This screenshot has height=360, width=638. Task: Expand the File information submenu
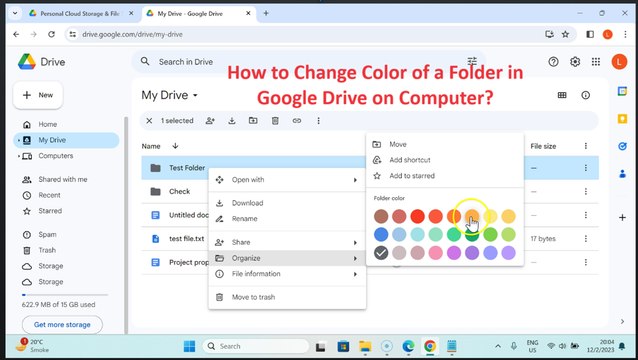click(355, 274)
